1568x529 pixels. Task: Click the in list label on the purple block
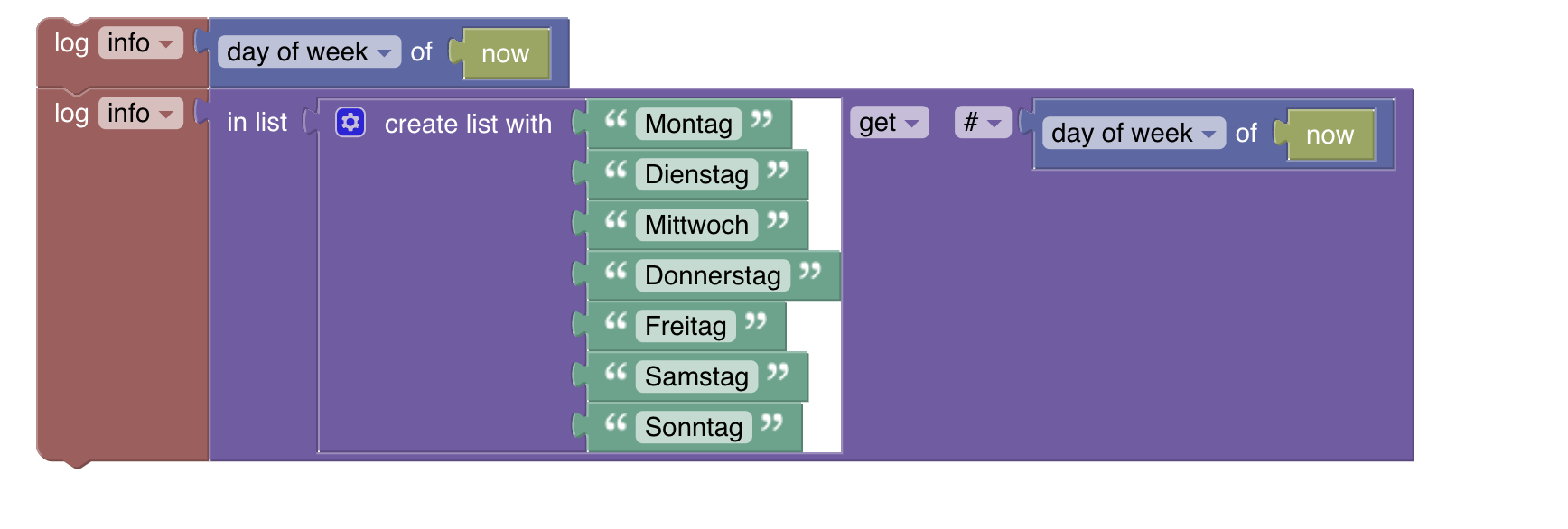[x=256, y=122]
